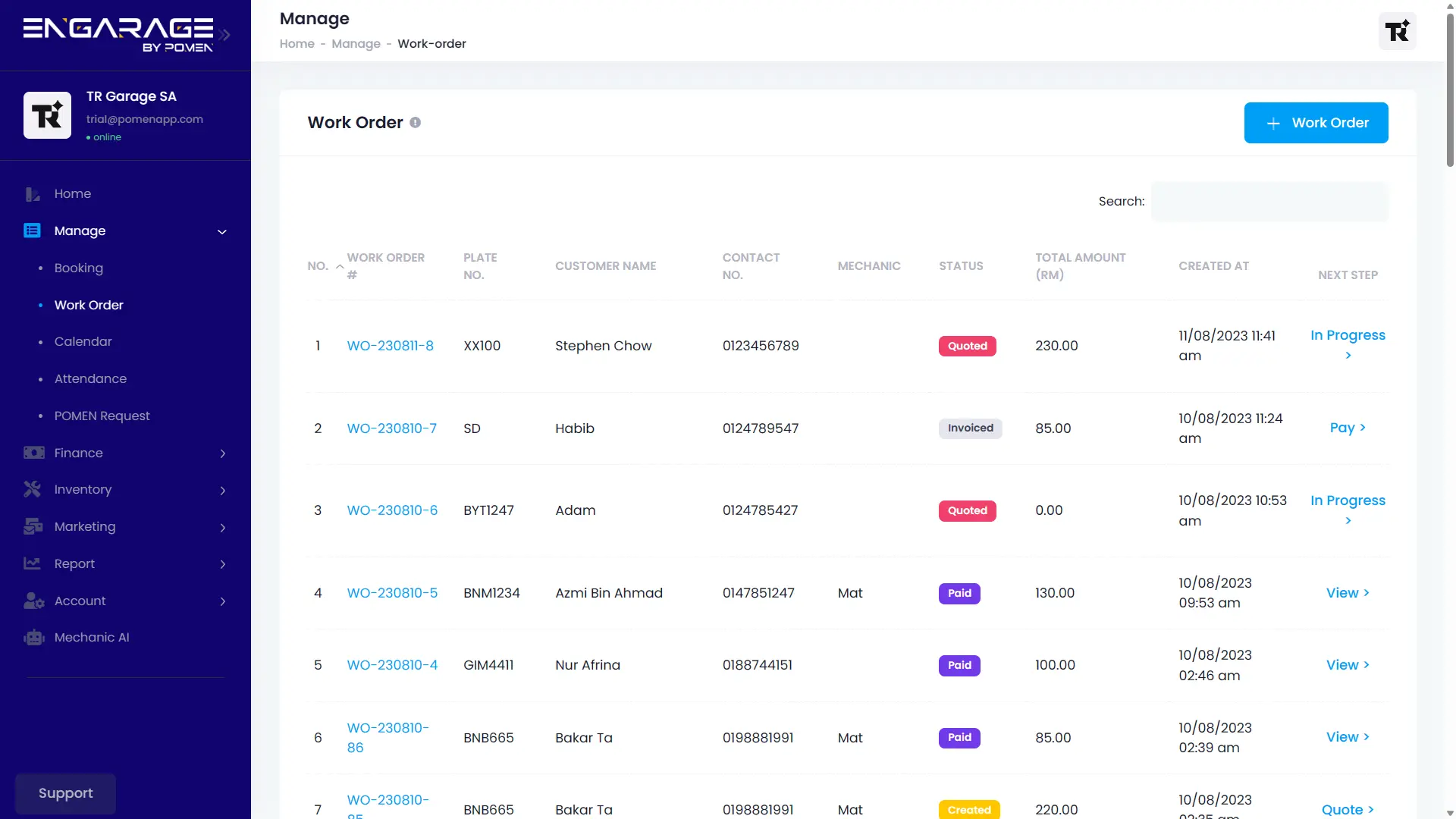The width and height of the screenshot is (1456, 819).
Task: Click View for work order WO-230810-86
Action: tap(1348, 737)
